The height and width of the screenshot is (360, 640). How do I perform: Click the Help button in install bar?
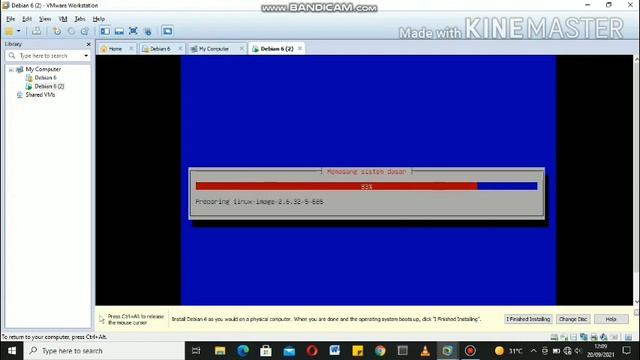(611, 319)
